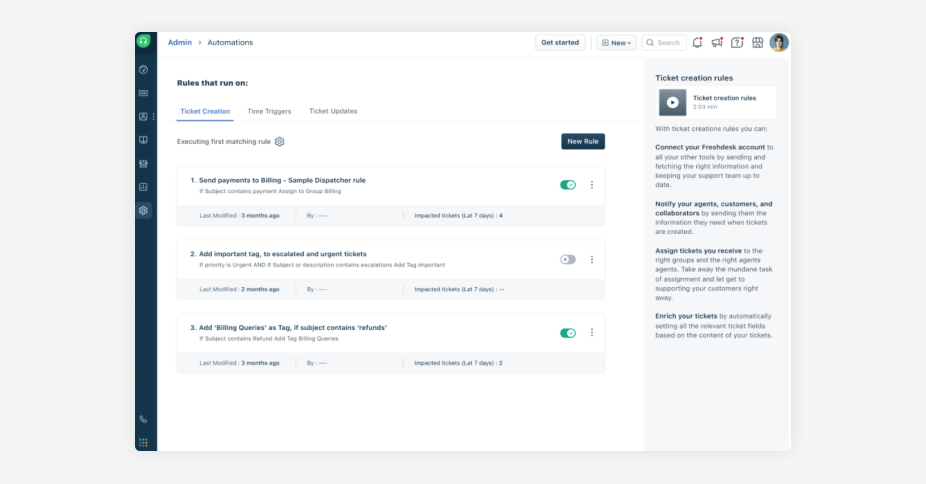Enable the Add important tag rule toggle
Viewport: 926px width, 484px height.
568,259
